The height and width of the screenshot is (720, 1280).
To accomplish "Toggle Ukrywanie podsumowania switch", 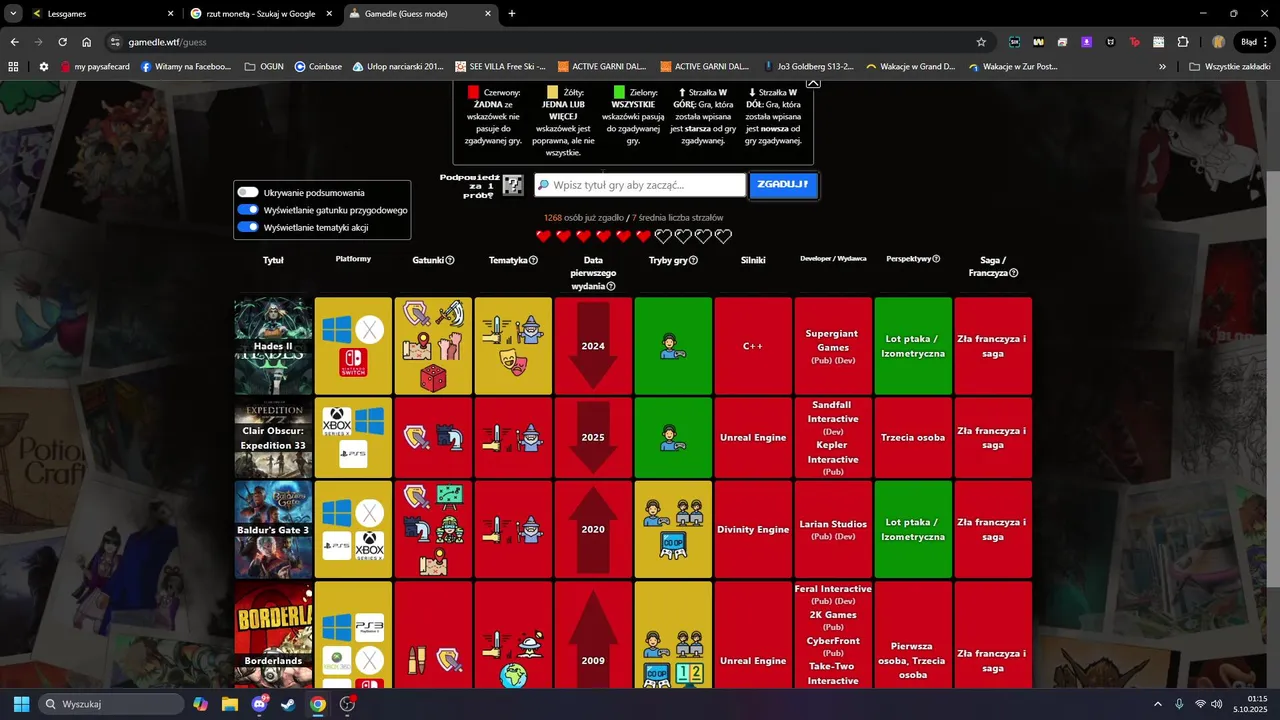I will pos(248,192).
